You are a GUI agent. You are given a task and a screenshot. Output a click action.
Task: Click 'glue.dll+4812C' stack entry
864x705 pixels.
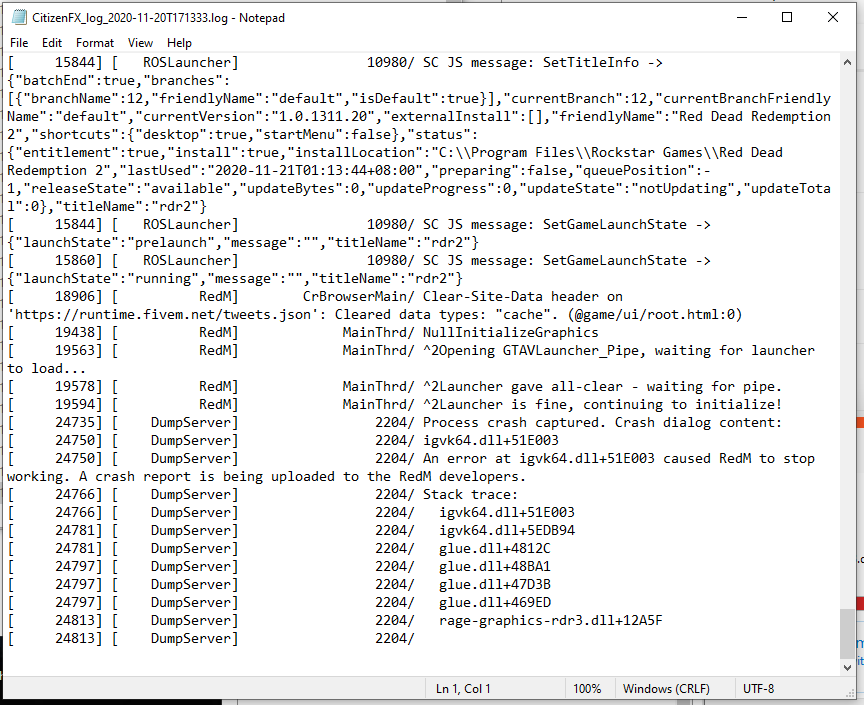point(495,548)
